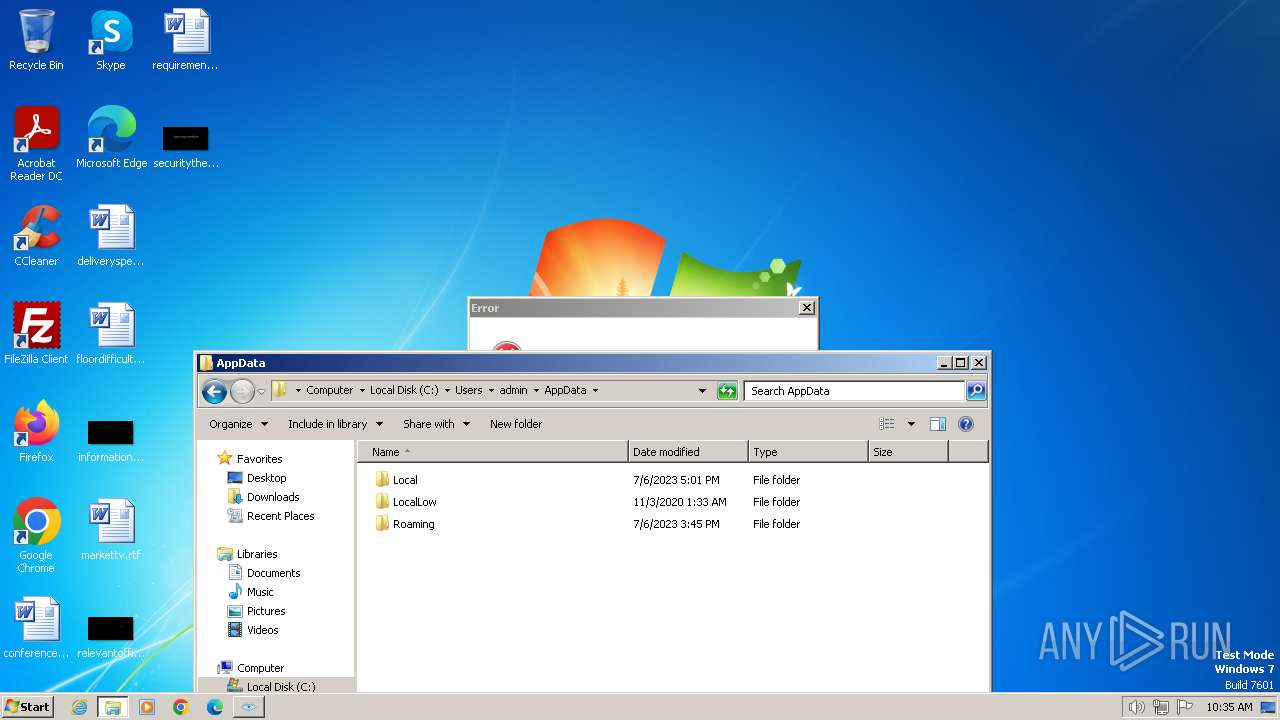Open Acrobat Reader DC shortcut
Viewport: 1280px width, 720px height.
(x=36, y=144)
